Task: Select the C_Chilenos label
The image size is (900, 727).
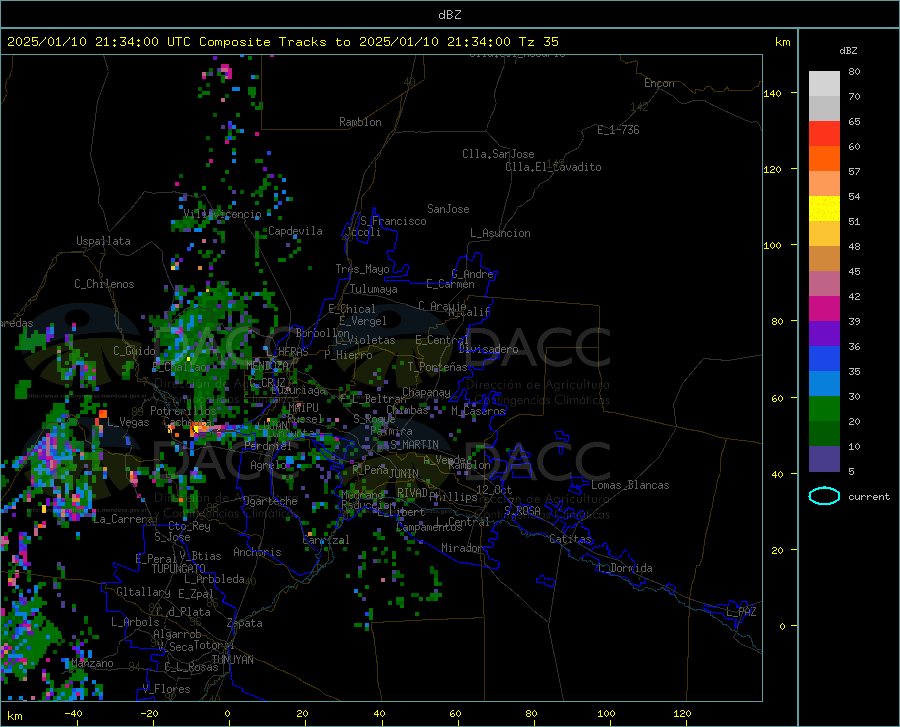Action: 104,285
